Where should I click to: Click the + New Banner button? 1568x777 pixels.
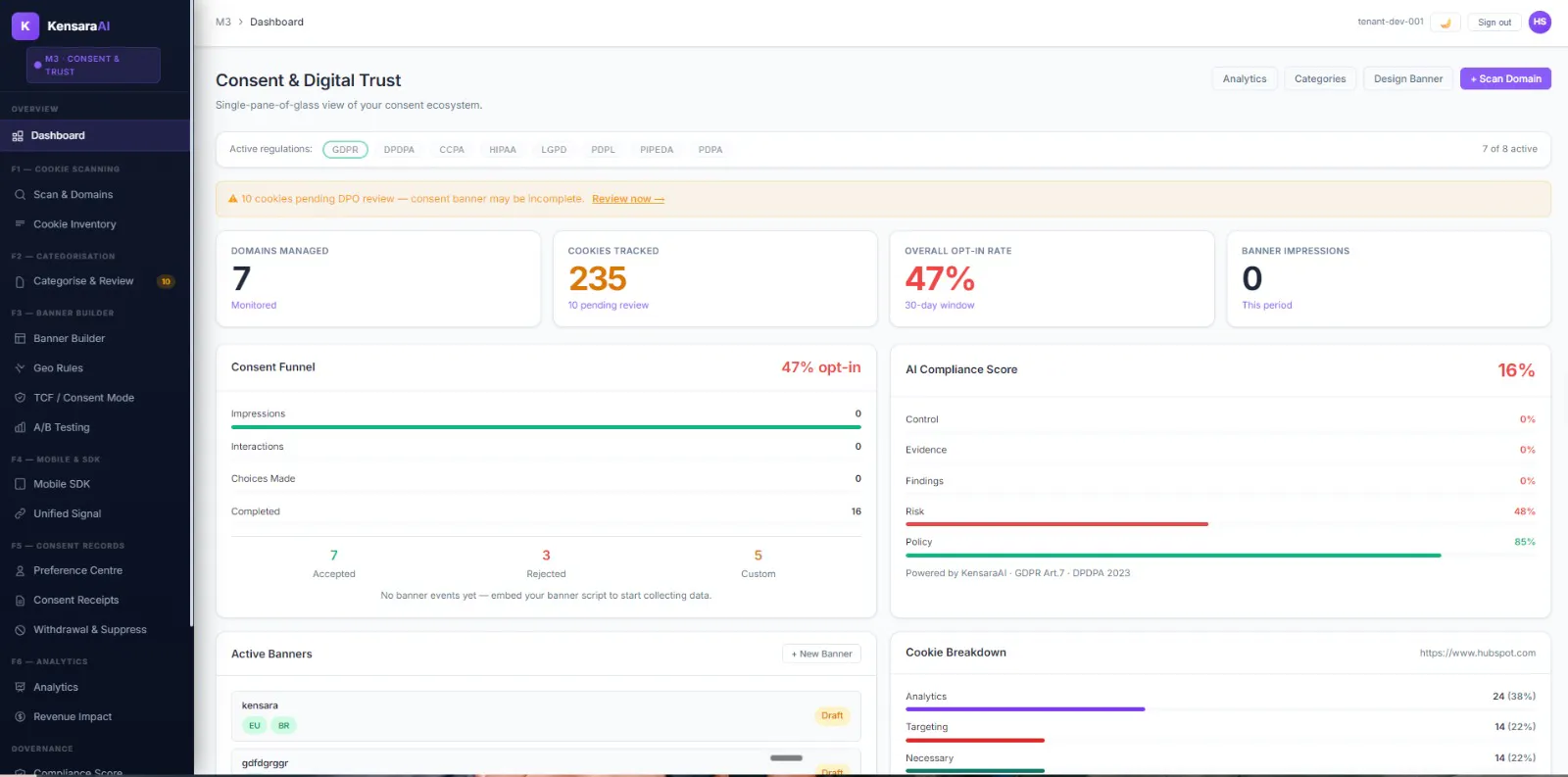(x=821, y=655)
